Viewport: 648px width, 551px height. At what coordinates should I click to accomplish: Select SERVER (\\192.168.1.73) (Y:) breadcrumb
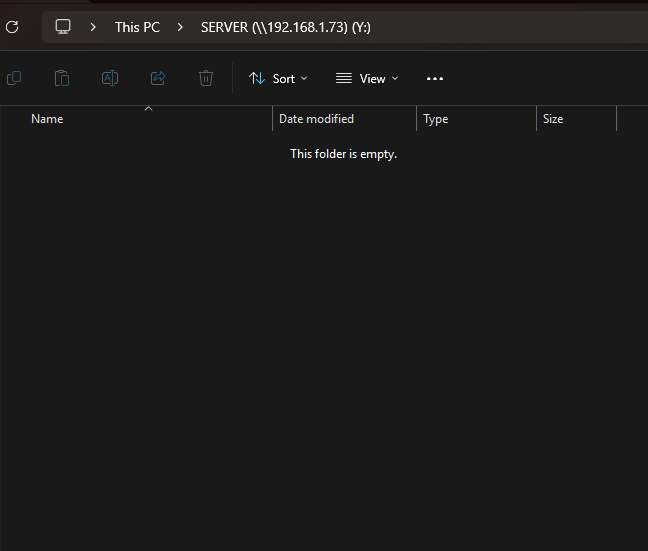point(286,27)
